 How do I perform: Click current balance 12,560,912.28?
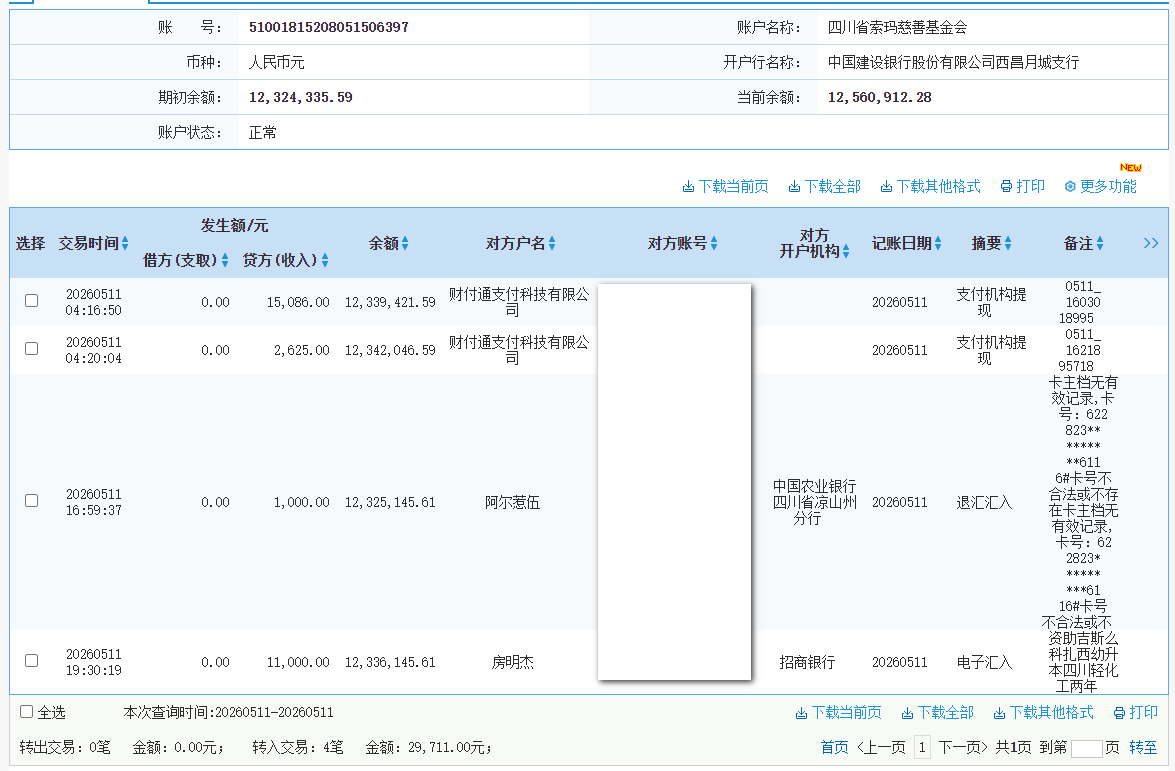(880, 97)
